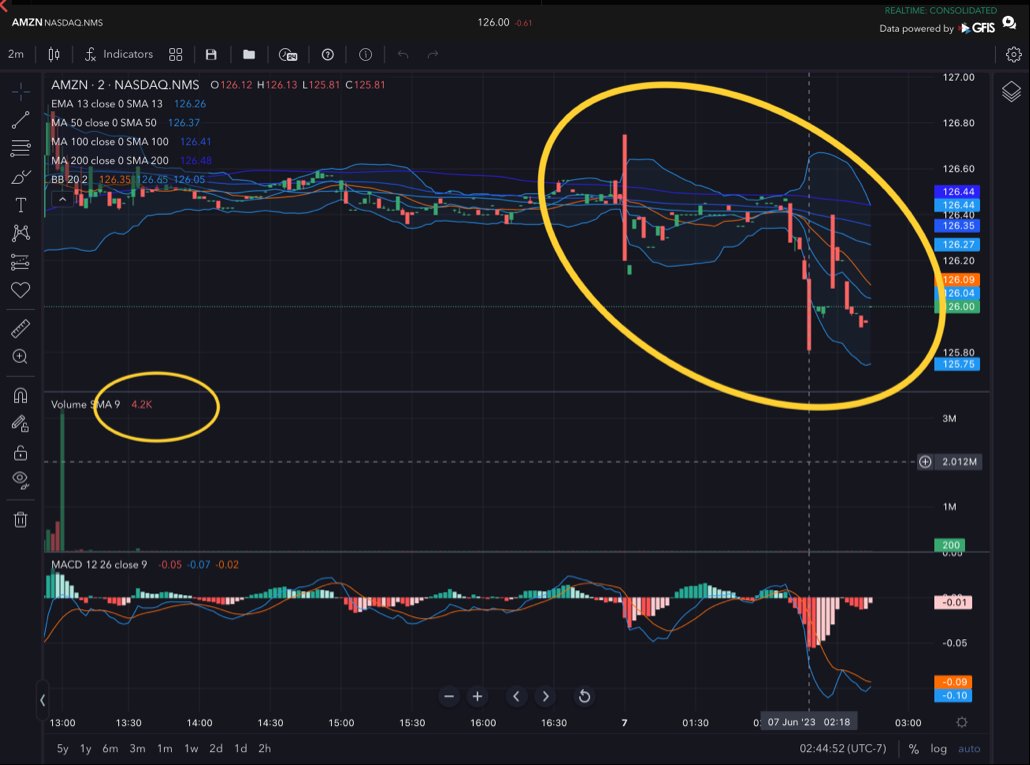The height and width of the screenshot is (765, 1030).
Task: Select the 2h time range
Action: [x=264, y=748]
